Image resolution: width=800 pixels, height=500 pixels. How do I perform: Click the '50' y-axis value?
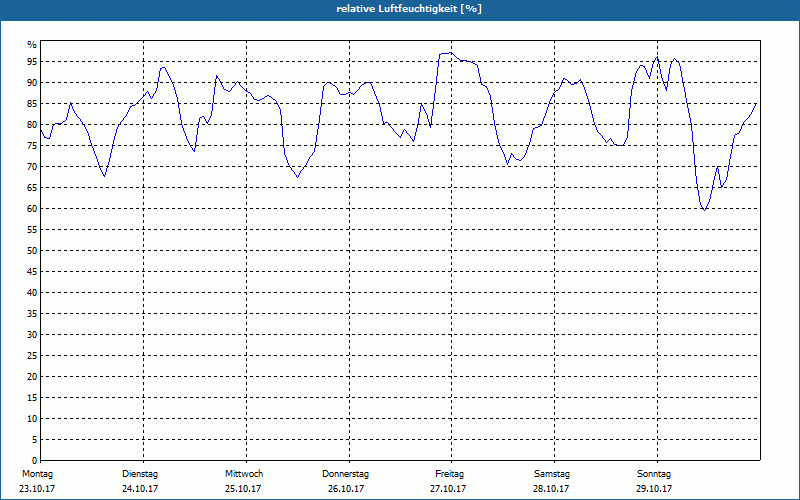(x=32, y=251)
